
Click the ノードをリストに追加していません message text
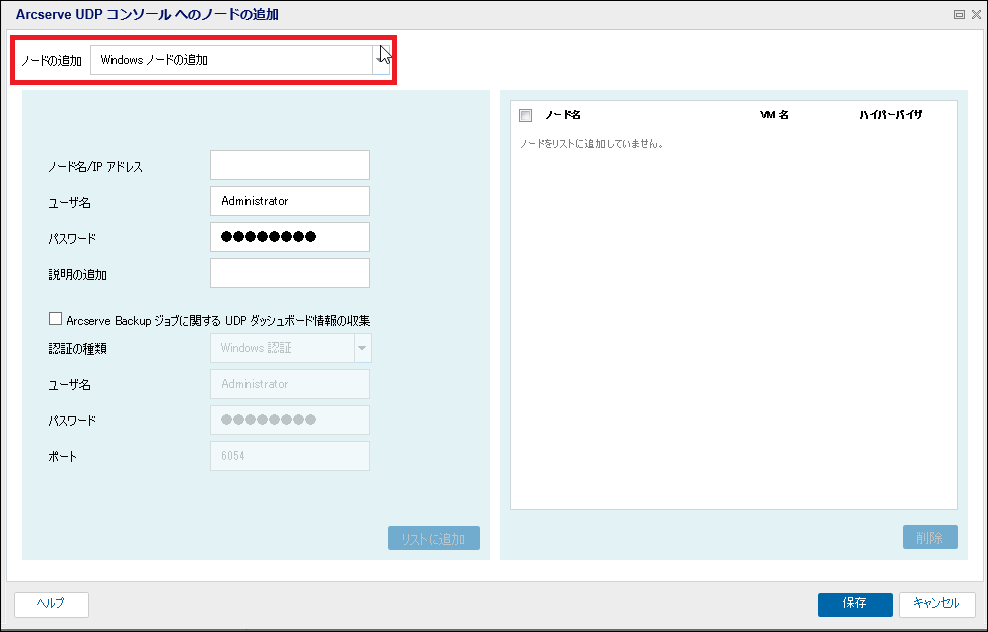[x=591, y=144]
